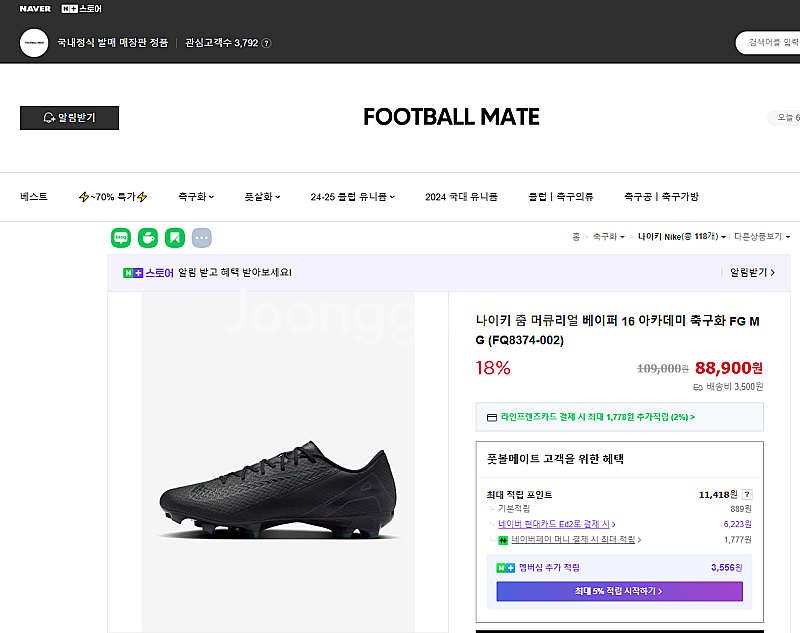The width and height of the screenshot is (800, 633).
Task: Expand the 축구화 menu dropdown
Action: (196, 197)
